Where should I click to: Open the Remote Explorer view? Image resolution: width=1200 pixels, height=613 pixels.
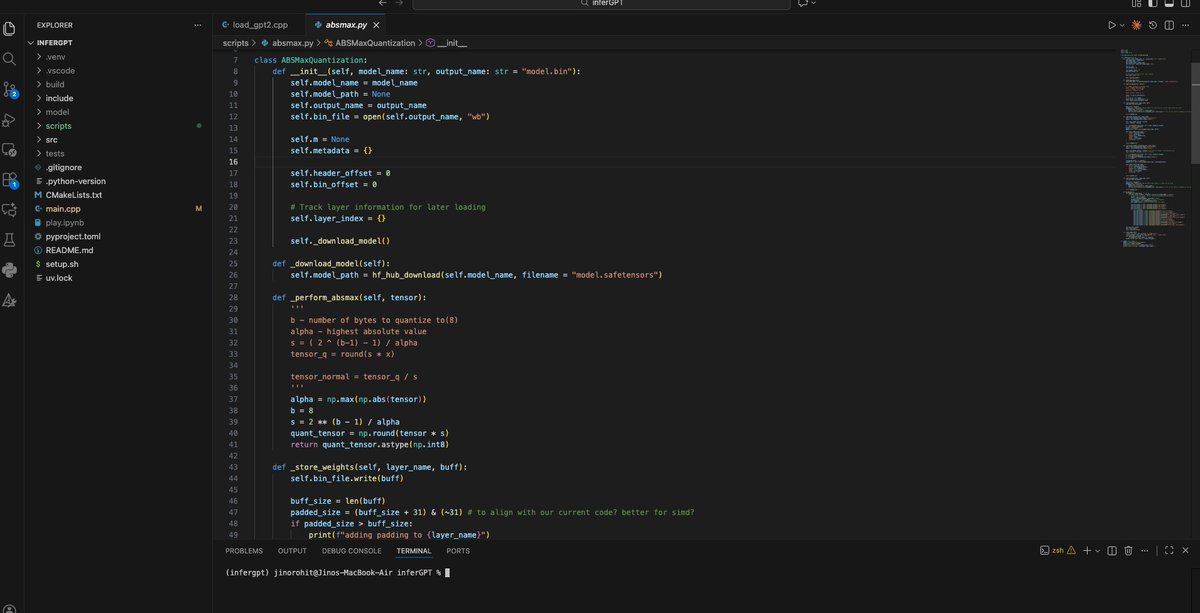click(x=10, y=150)
